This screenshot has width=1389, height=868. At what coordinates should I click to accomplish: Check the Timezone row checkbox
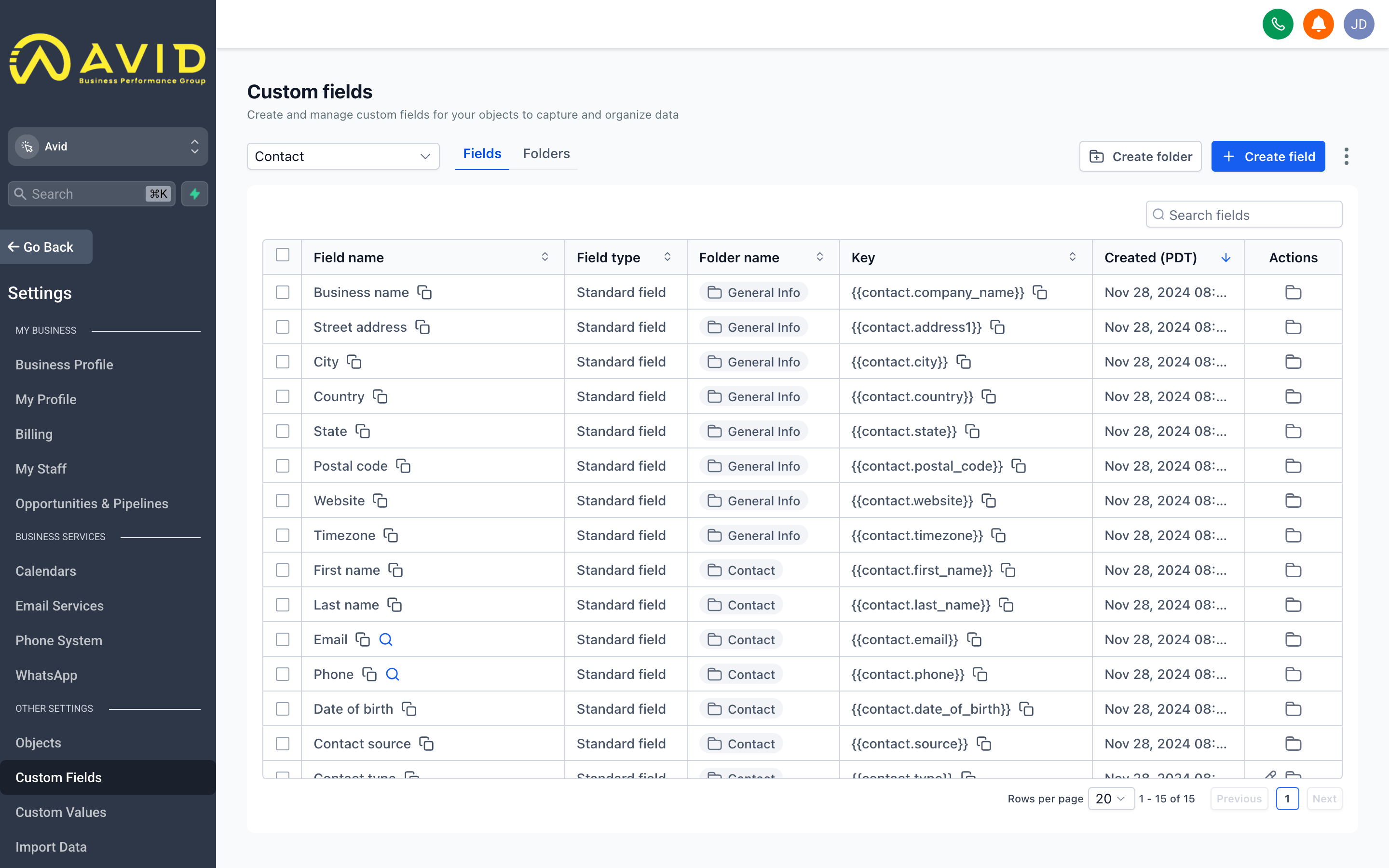(283, 536)
